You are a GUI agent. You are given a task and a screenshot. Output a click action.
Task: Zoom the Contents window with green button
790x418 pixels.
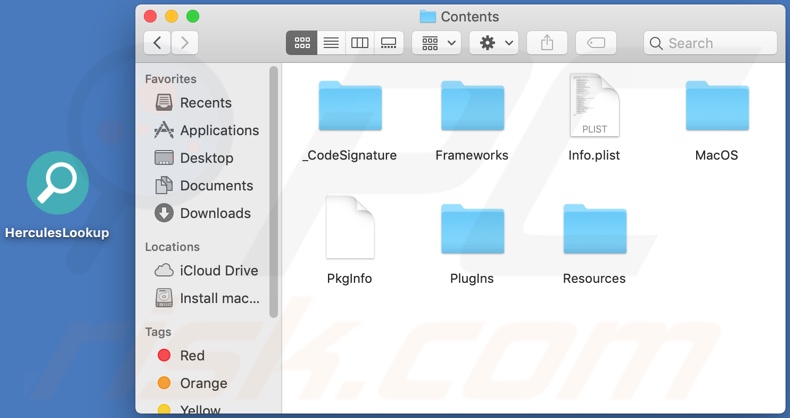[x=192, y=17]
